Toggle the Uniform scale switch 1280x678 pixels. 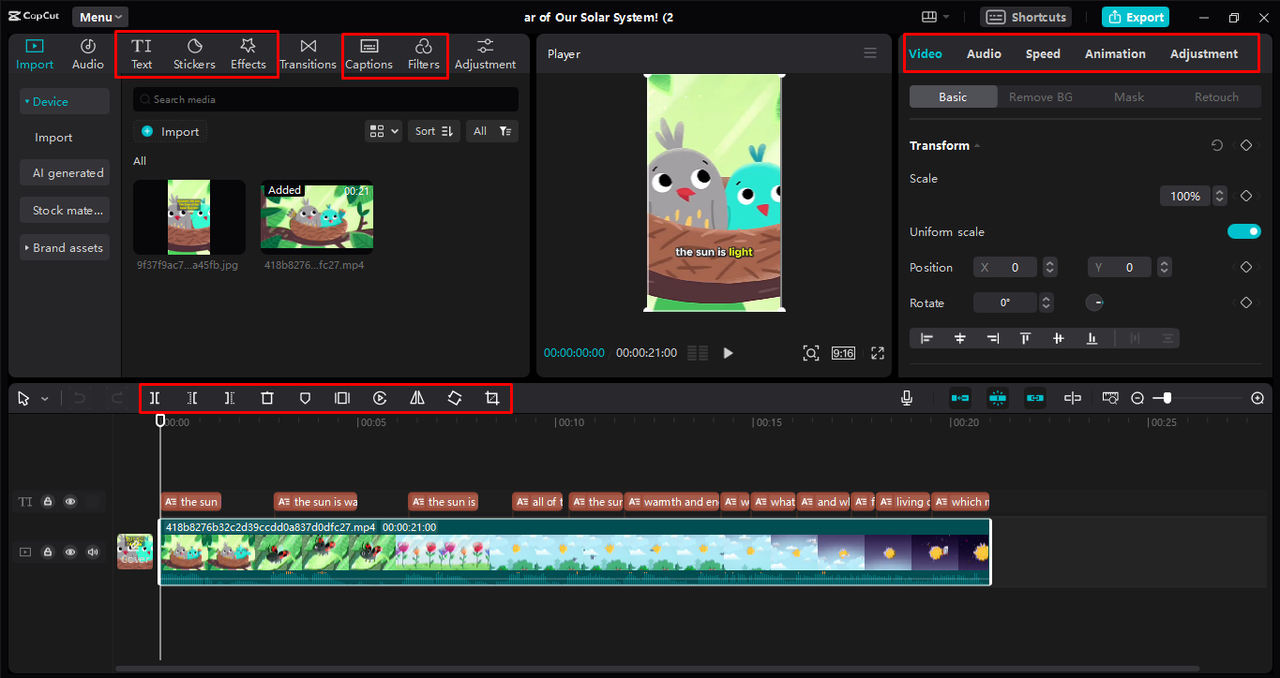point(1244,232)
